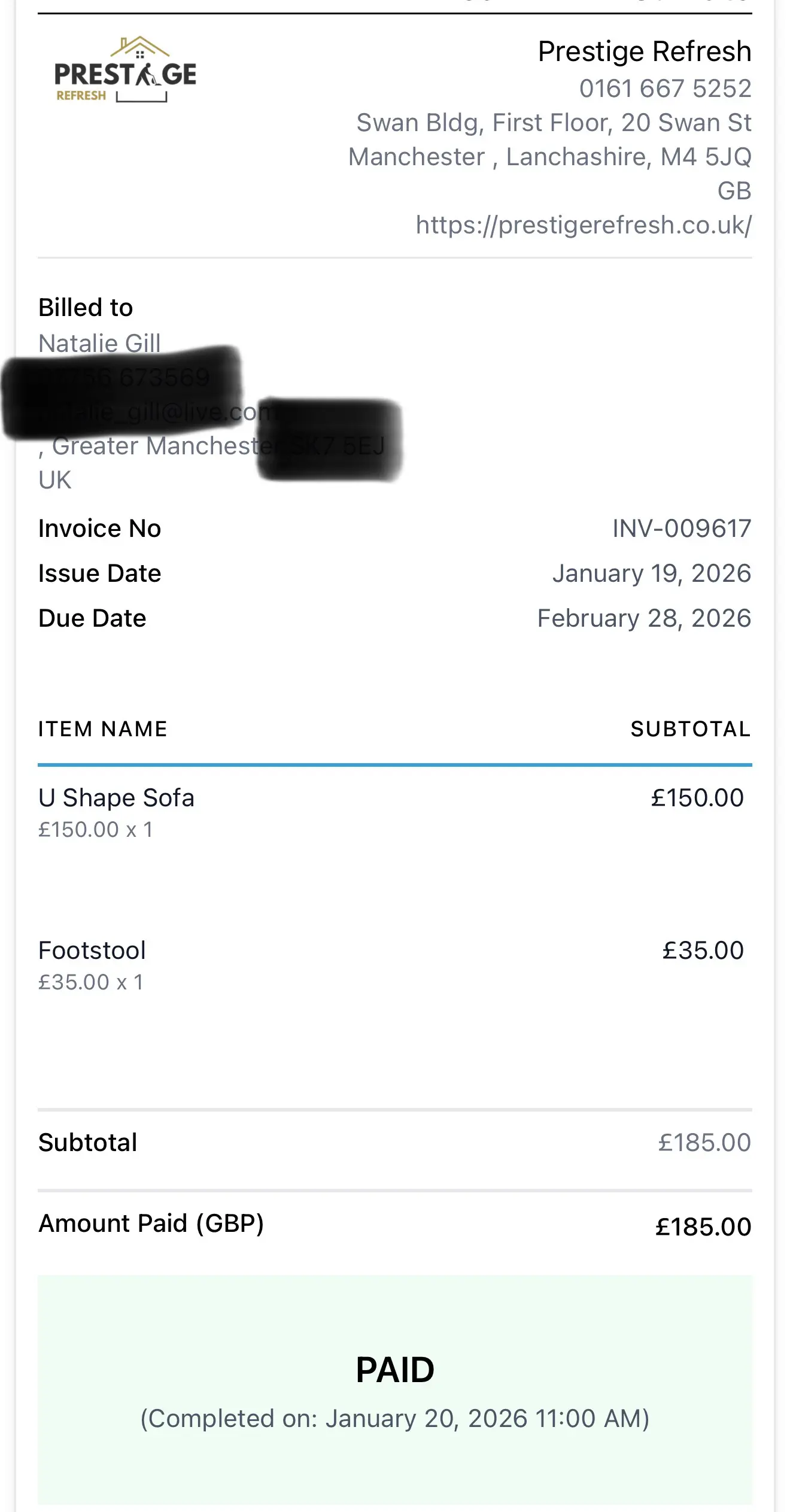This screenshot has height=1512, width=790.
Task: Click the £185.00 Subtotal value
Action: [x=704, y=1143]
